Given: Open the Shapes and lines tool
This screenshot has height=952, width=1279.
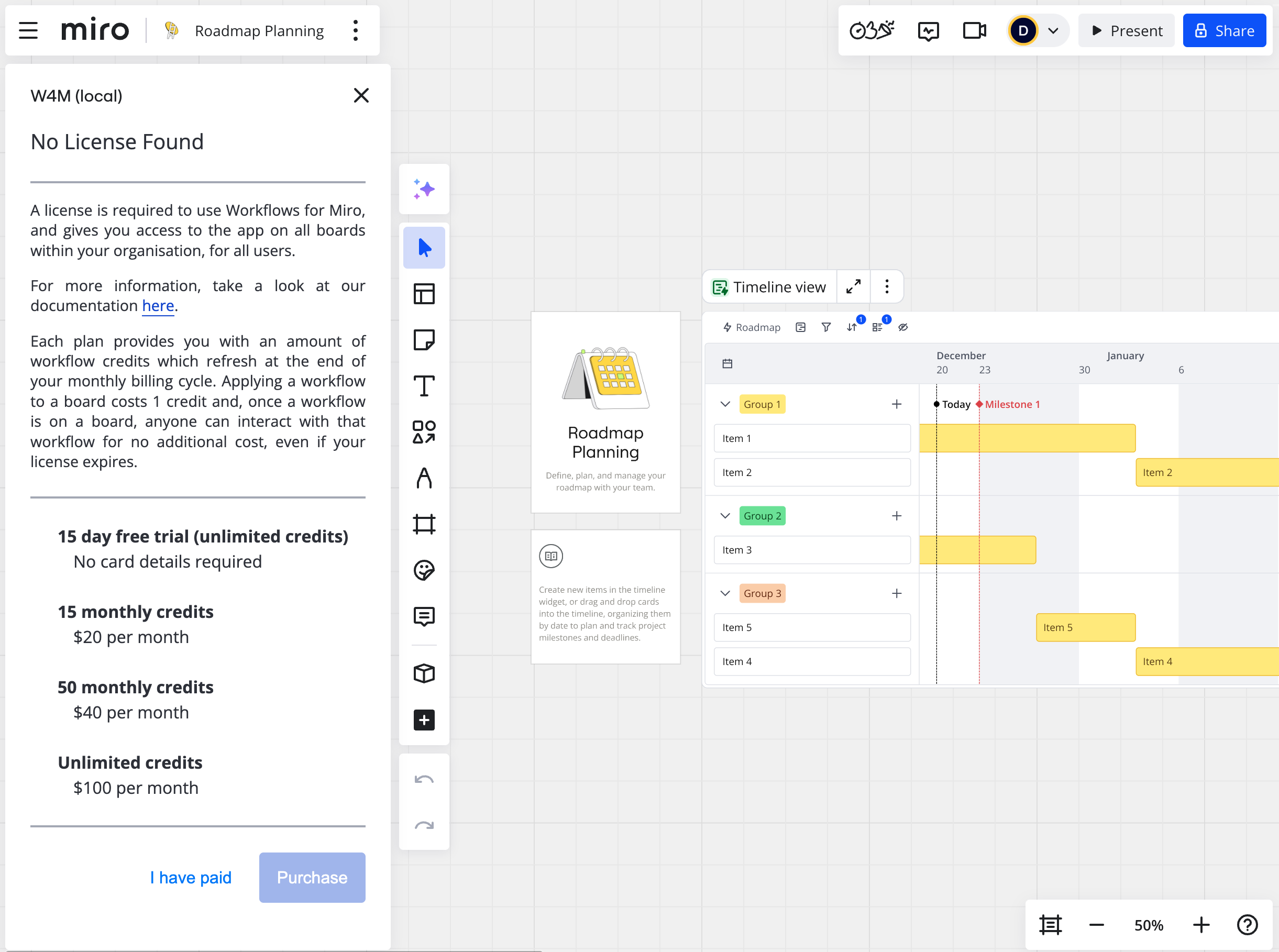Looking at the screenshot, I should pos(424,431).
